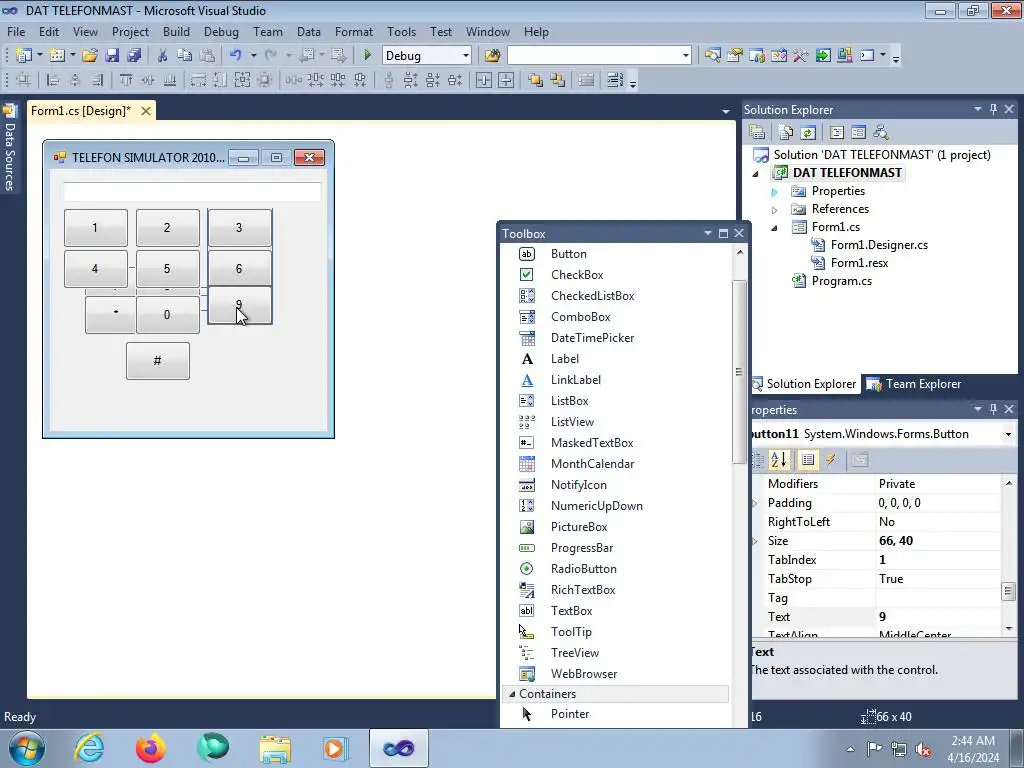The height and width of the screenshot is (768, 1024).
Task: Collapse the Containers group in Toolbox
Action: pyautogui.click(x=512, y=694)
